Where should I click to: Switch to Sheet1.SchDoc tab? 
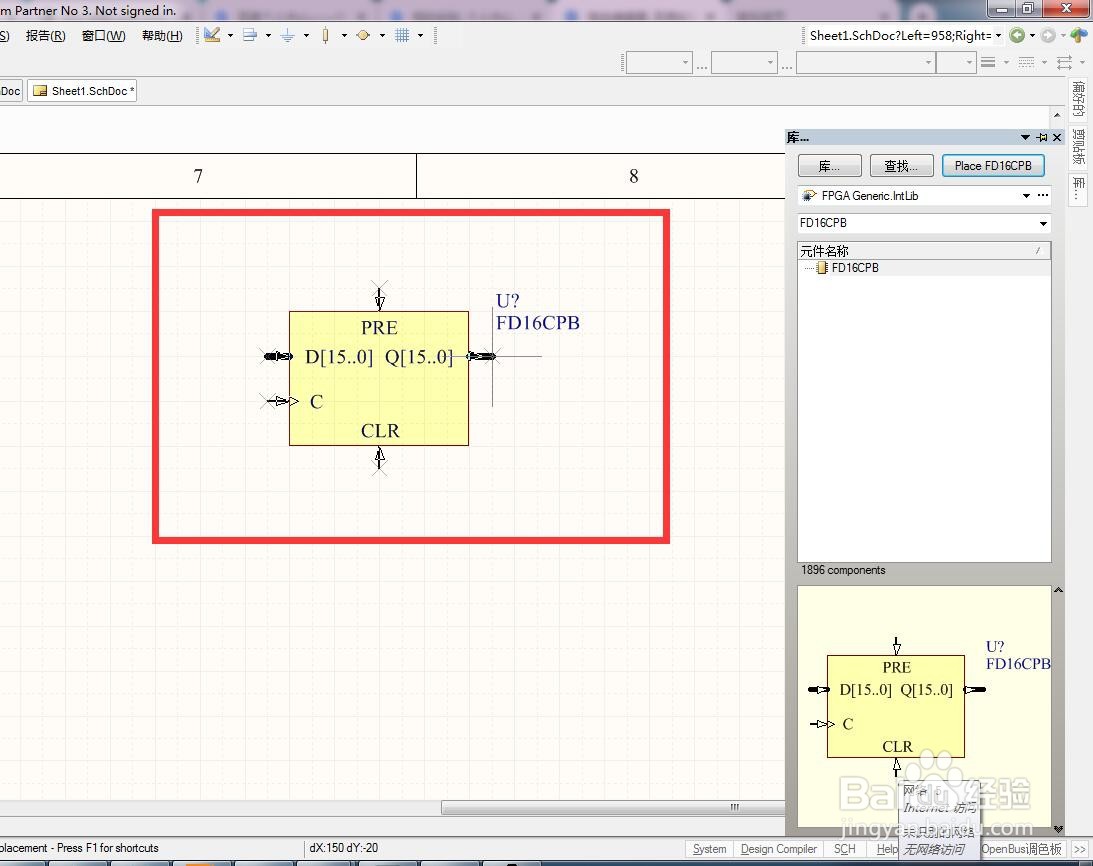click(x=82, y=91)
